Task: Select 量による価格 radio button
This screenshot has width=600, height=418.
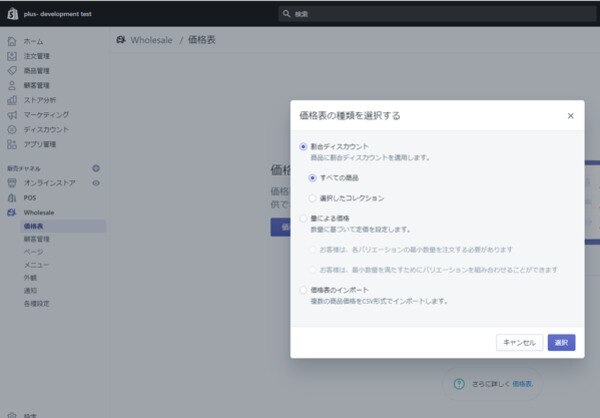Action: [303, 218]
